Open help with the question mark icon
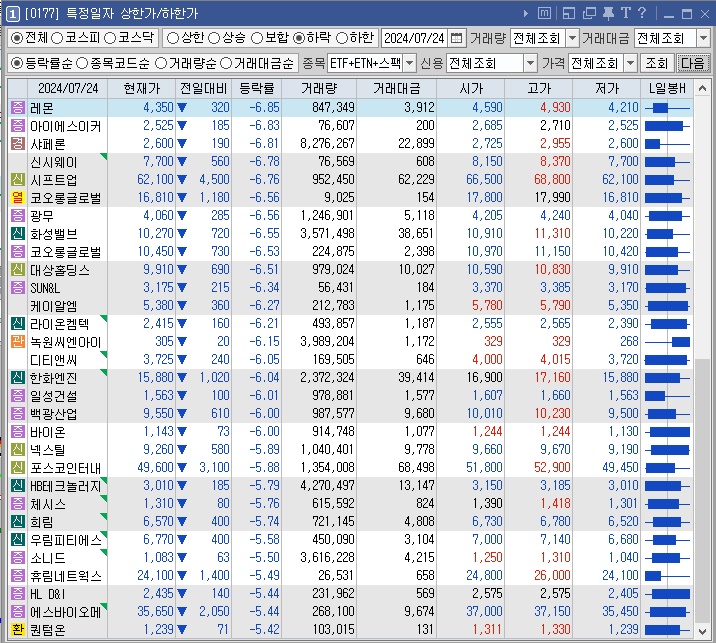 (642, 13)
